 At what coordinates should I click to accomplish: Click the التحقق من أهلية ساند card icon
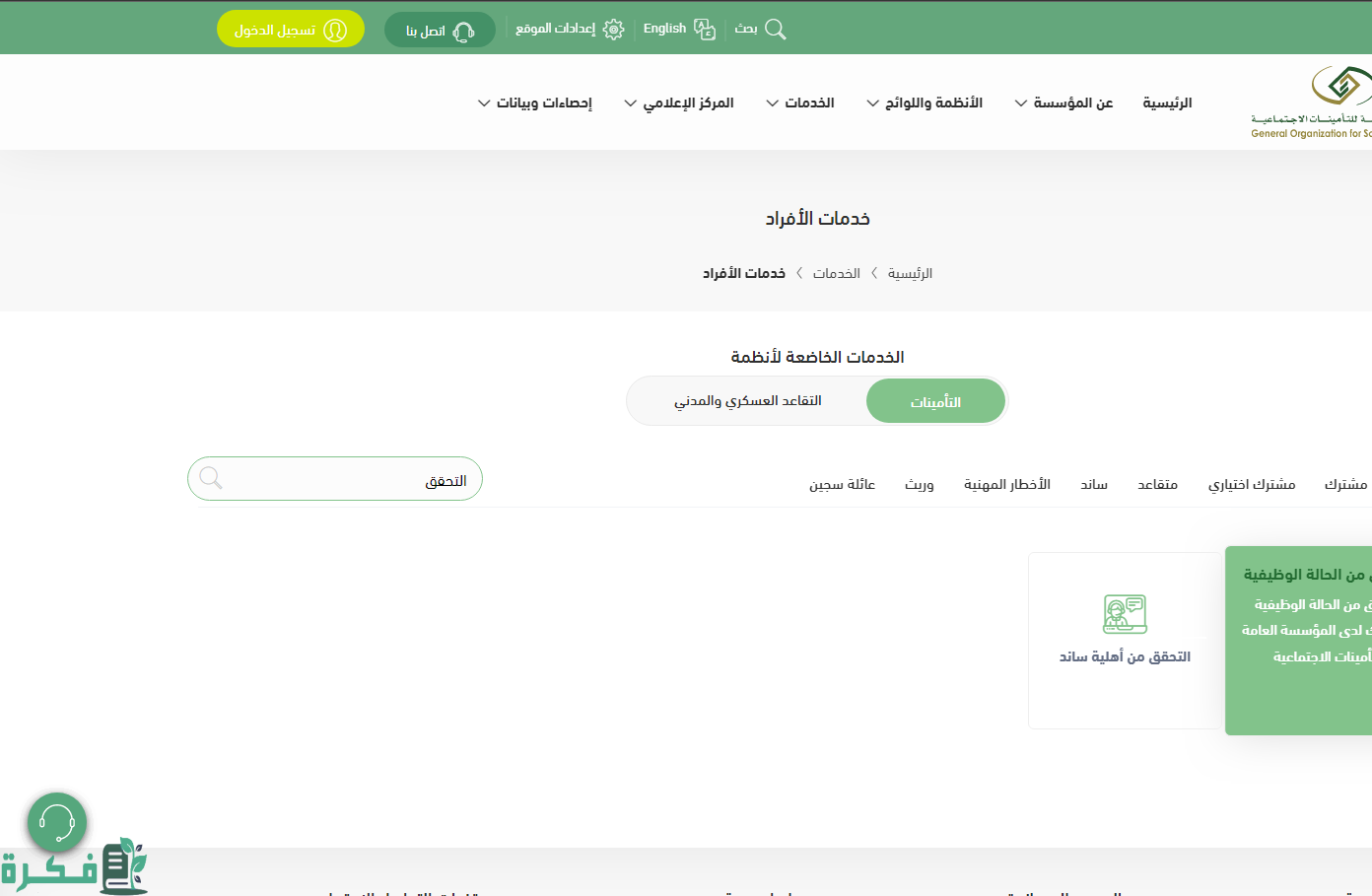1125,614
